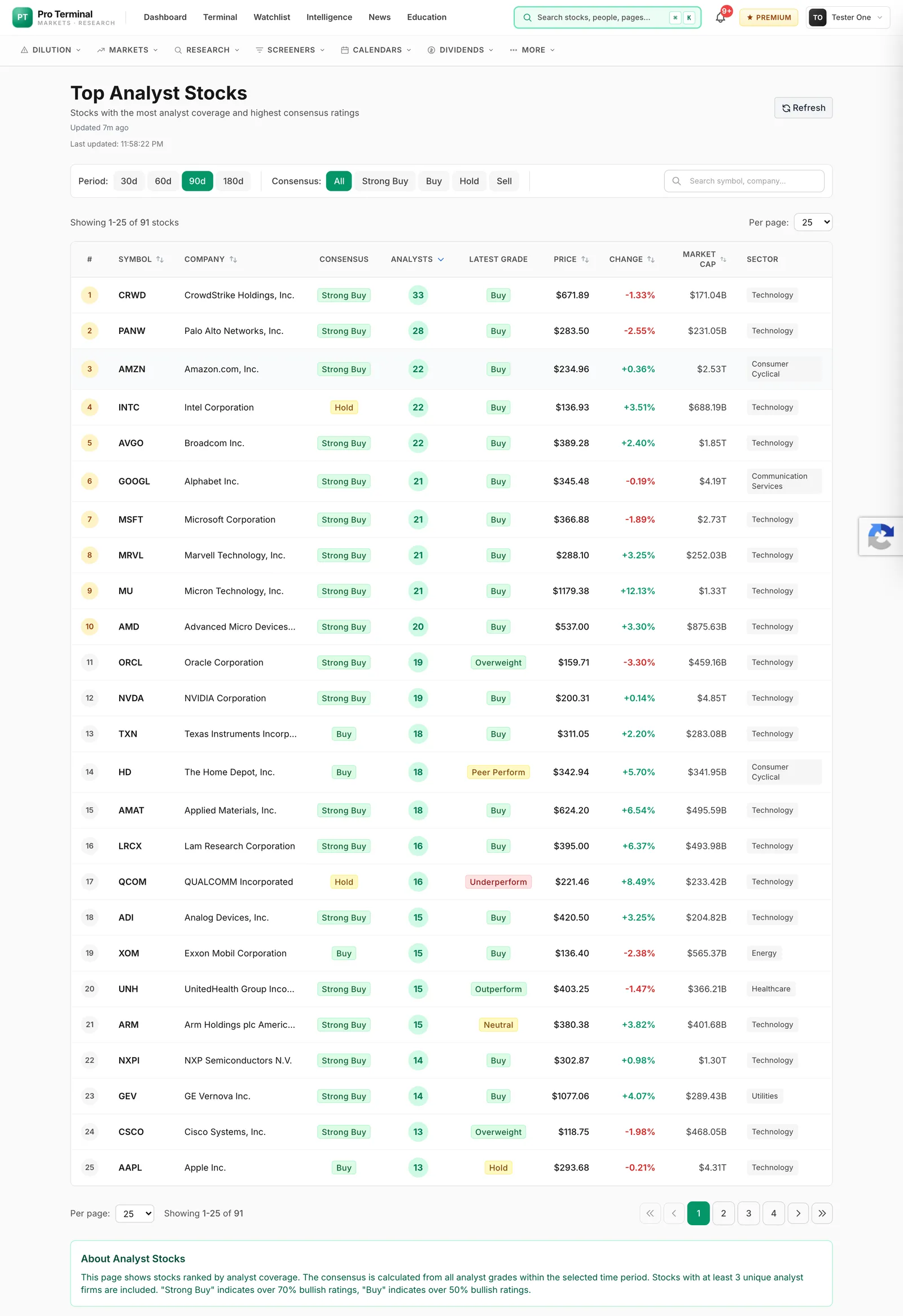The height and width of the screenshot is (1316, 903).
Task: Go to page 2
Action: coord(724,1213)
